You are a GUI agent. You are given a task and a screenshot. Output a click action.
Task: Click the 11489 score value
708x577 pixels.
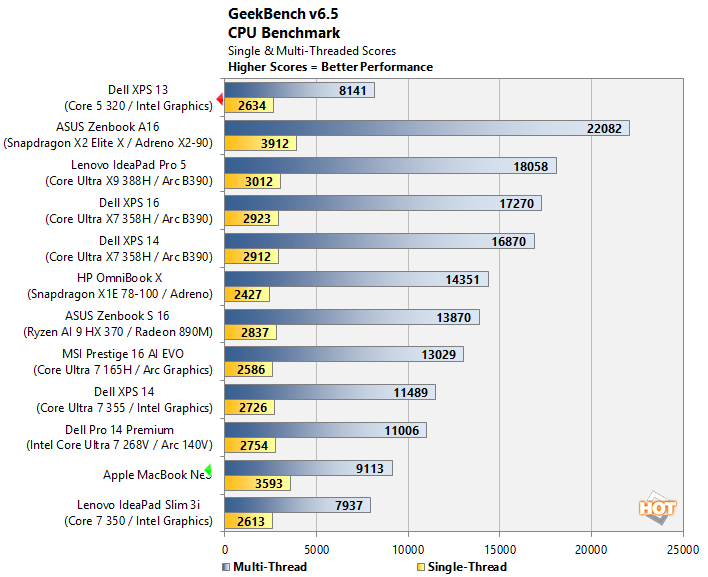(x=410, y=393)
